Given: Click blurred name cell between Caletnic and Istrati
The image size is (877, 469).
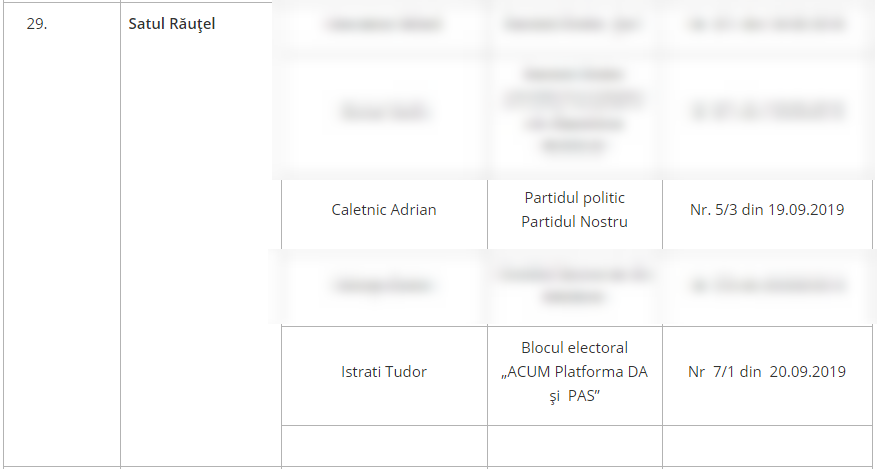Looking at the screenshot, I should pyautogui.click(x=384, y=286).
